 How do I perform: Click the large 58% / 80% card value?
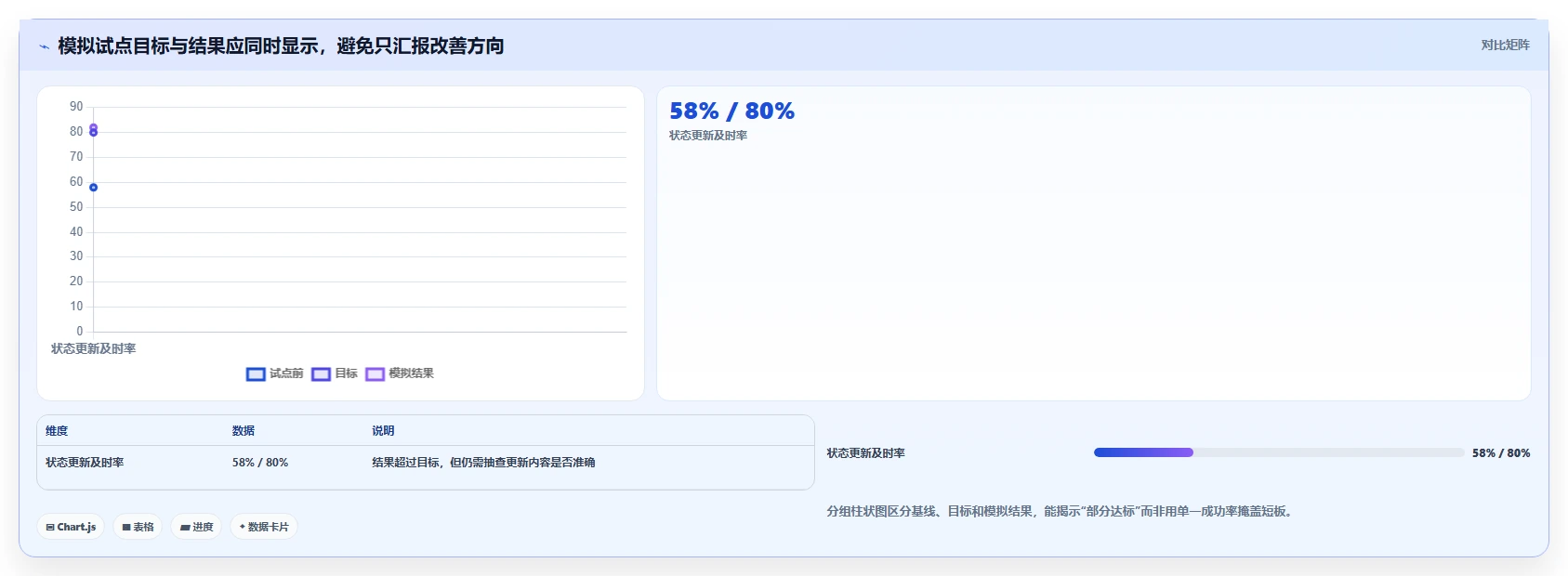pyautogui.click(x=731, y=111)
